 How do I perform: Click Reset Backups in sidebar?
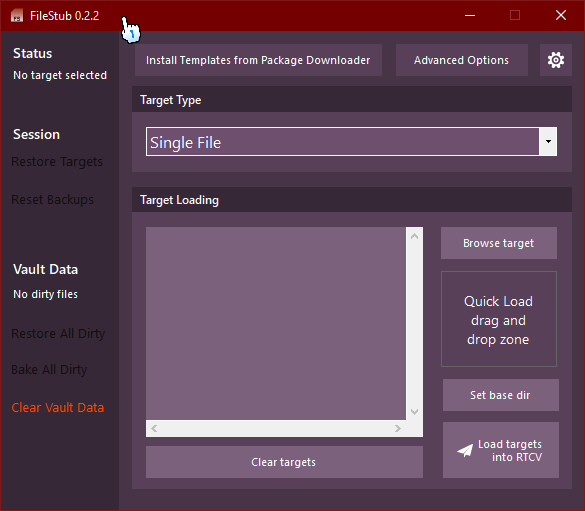(x=53, y=200)
